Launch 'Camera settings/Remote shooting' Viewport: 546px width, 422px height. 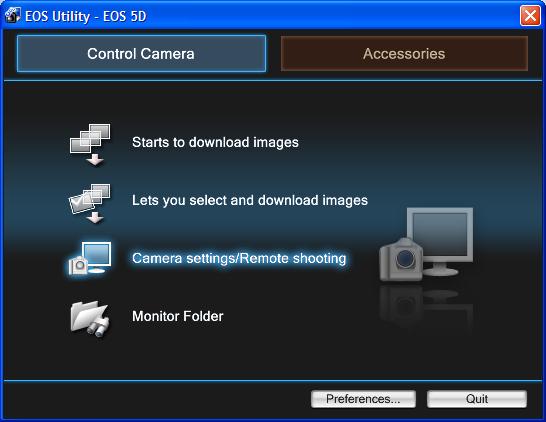pos(239,258)
